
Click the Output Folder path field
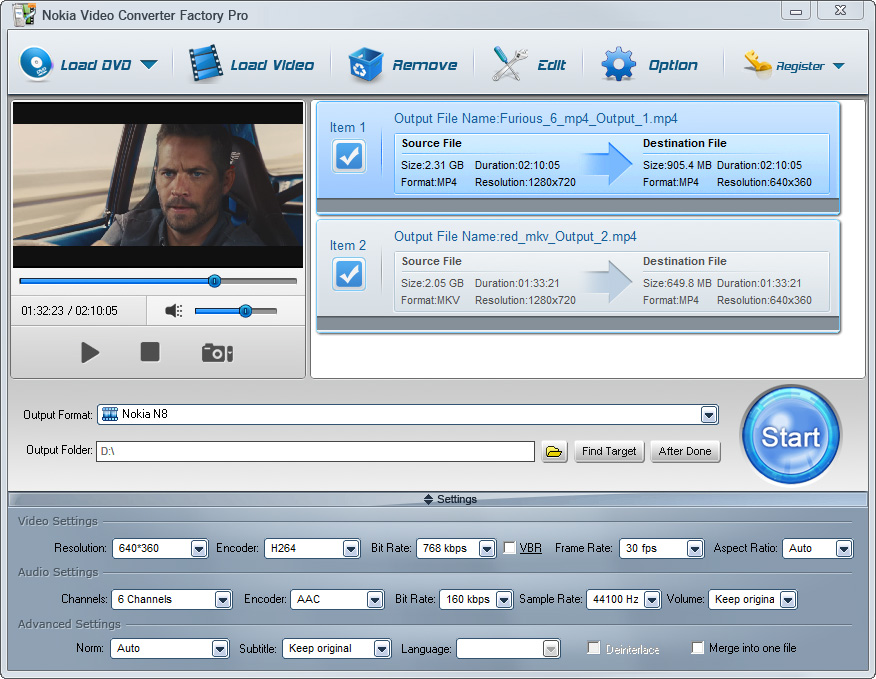tap(316, 452)
